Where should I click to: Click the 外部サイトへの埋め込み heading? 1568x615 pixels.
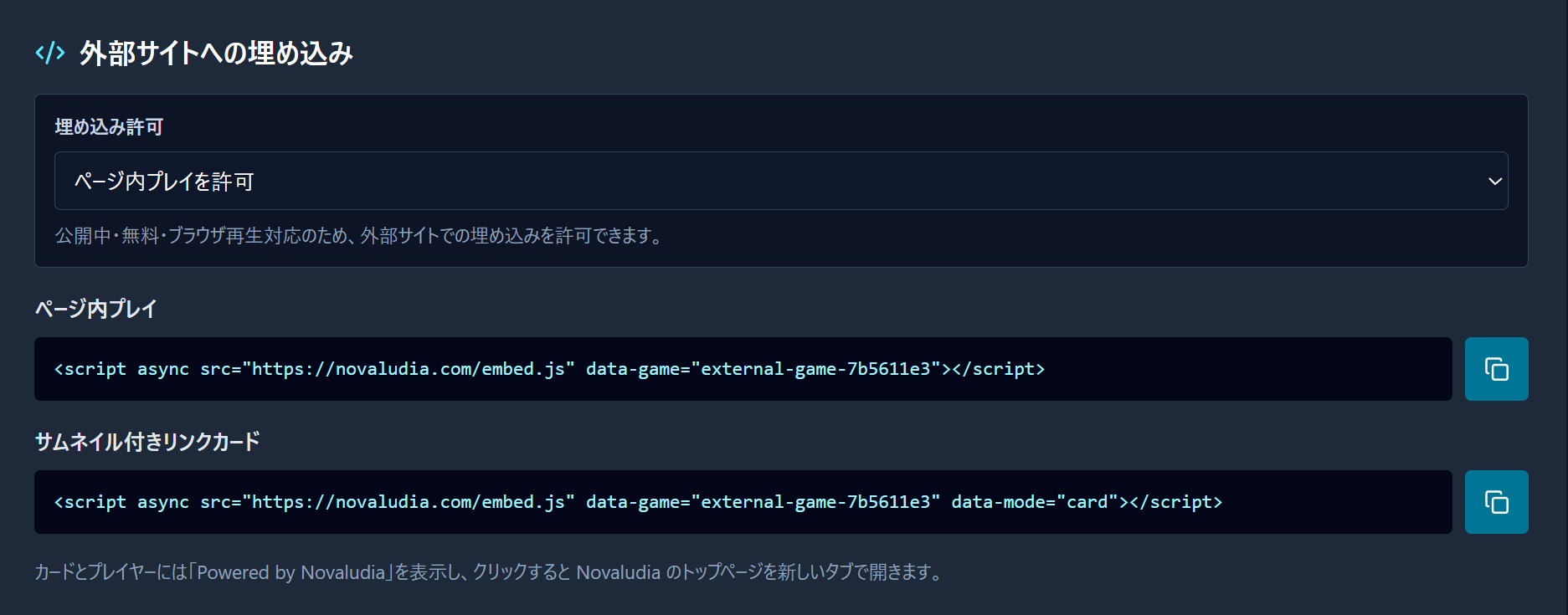click(216, 54)
